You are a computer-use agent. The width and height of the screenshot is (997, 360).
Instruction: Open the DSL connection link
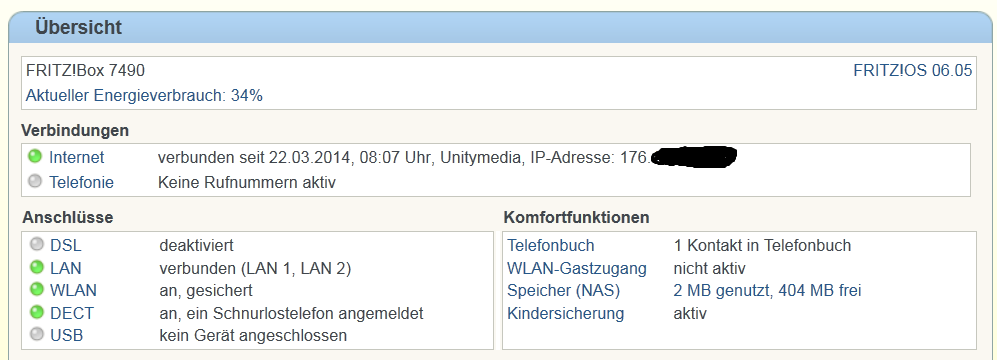pos(66,246)
